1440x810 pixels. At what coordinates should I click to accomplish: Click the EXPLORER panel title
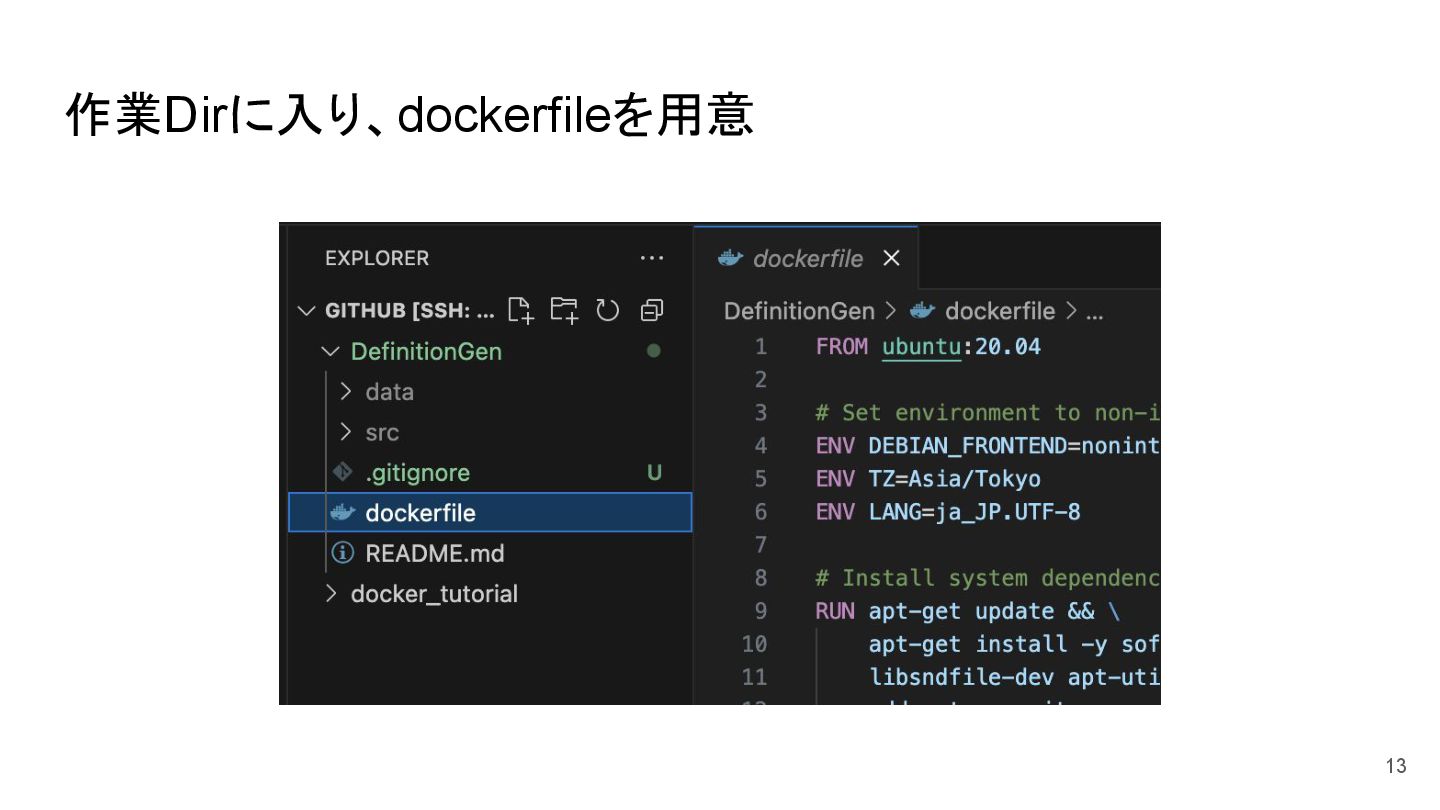[x=377, y=258]
